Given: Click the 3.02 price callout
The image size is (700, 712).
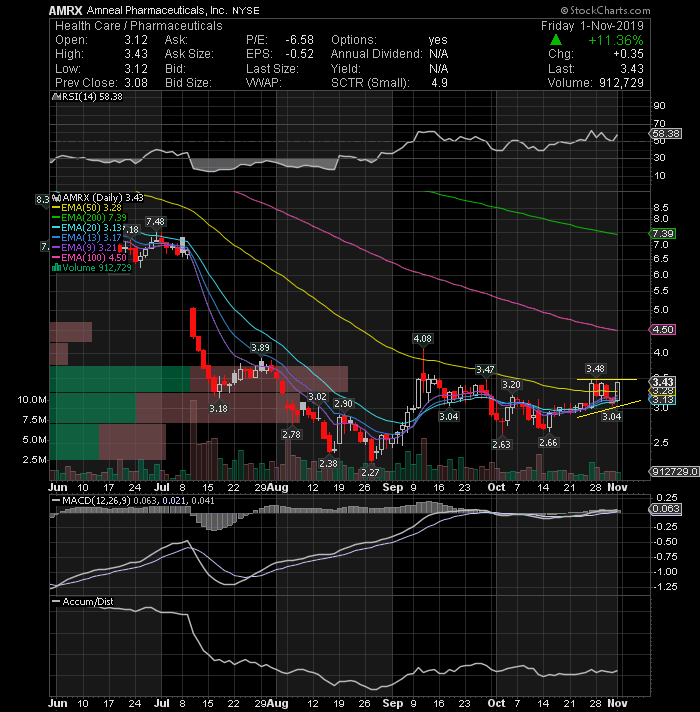Looking at the screenshot, I should click(x=317, y=396).
